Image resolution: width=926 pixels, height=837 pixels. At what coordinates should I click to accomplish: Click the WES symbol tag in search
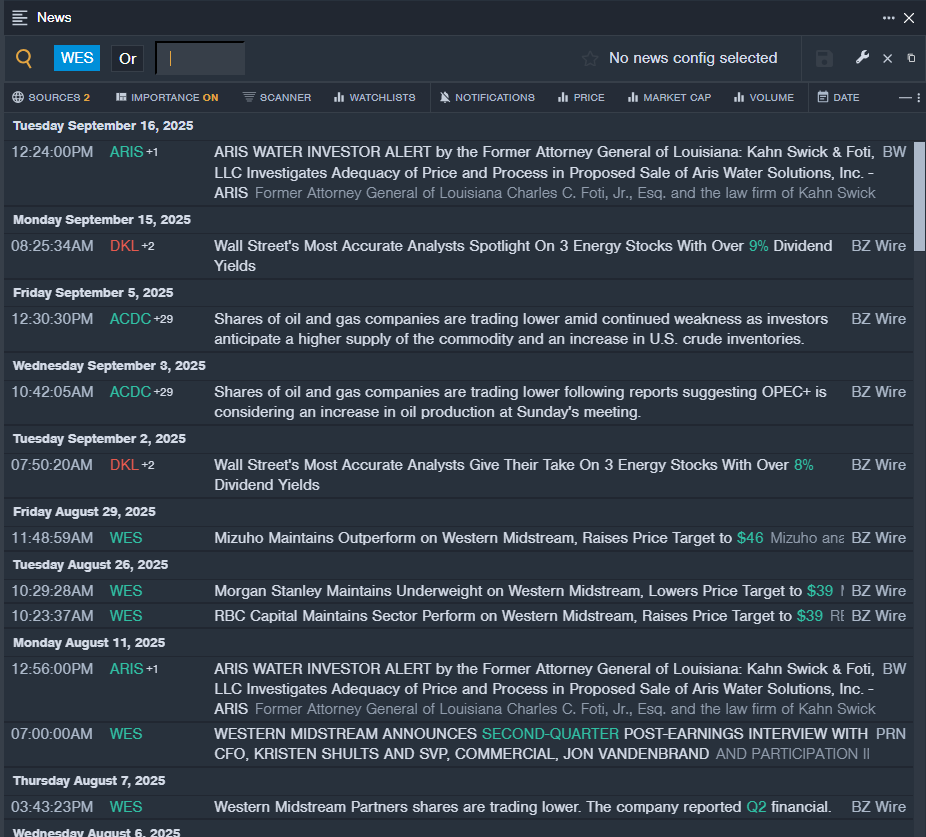pos(77,58)
